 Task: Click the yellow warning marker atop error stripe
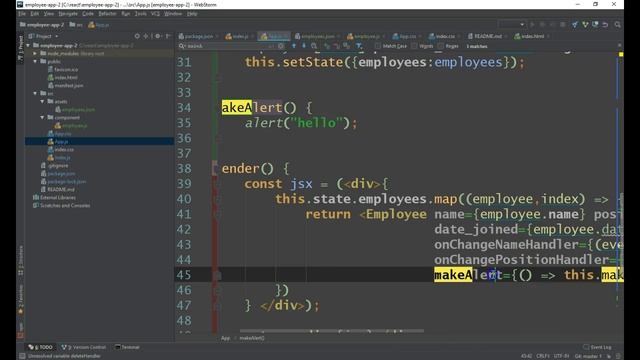pyautogui.click(x=620, y=54)
